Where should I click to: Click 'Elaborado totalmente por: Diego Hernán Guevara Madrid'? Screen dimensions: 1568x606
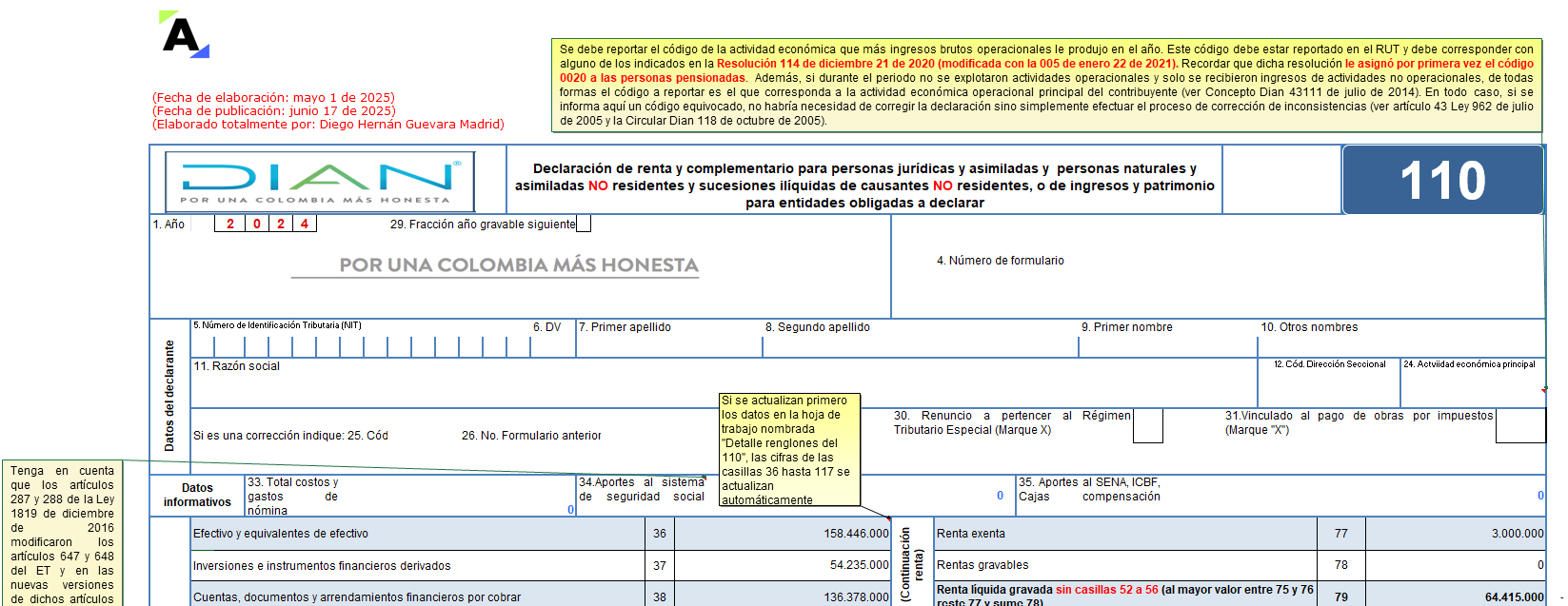point(328,124)
